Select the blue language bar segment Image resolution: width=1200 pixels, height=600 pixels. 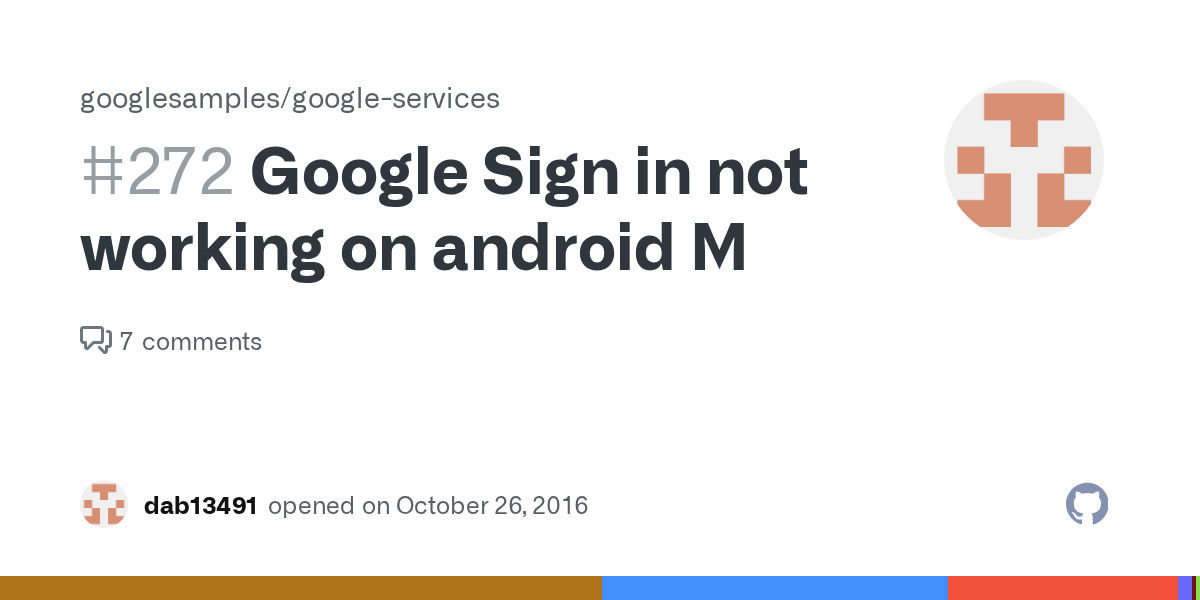coord(774,588)
